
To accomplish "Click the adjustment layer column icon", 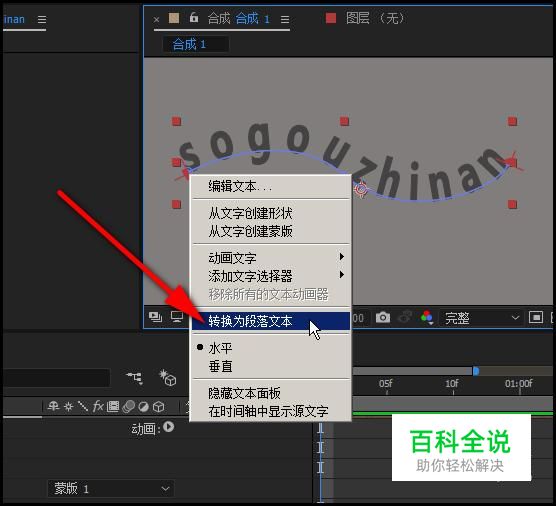I will point(143,406).
